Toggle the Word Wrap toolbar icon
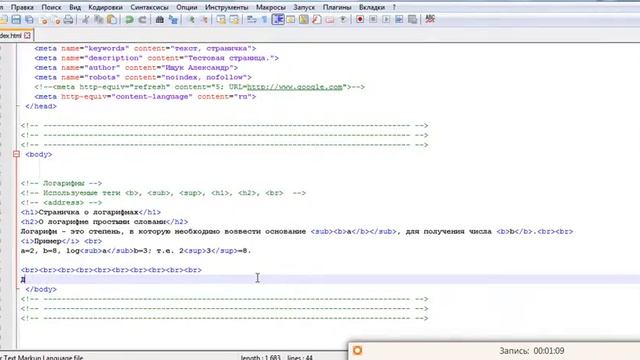Screen dimensions: 640x360 pos(251,19)
